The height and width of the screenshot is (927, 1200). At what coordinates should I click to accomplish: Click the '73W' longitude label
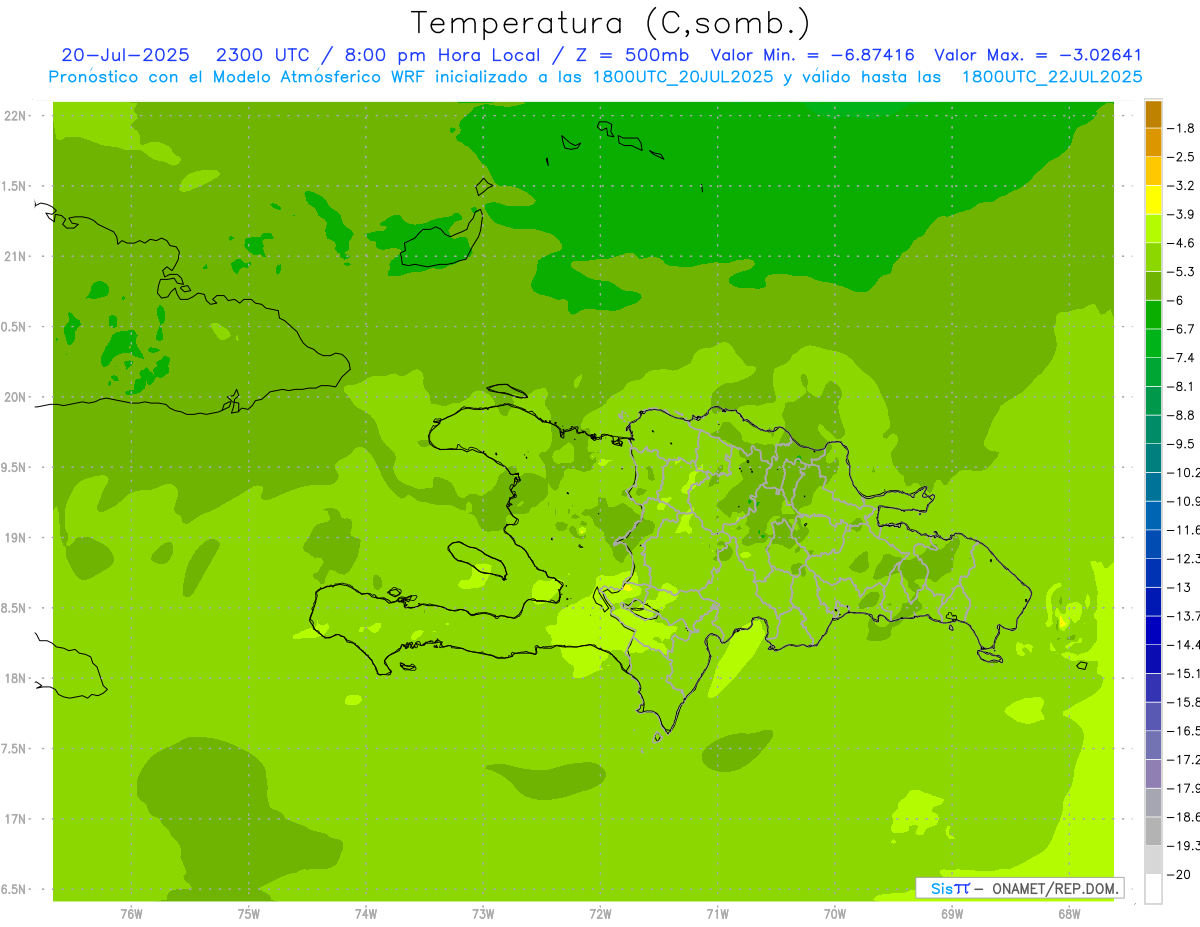[x=483, y=914]
